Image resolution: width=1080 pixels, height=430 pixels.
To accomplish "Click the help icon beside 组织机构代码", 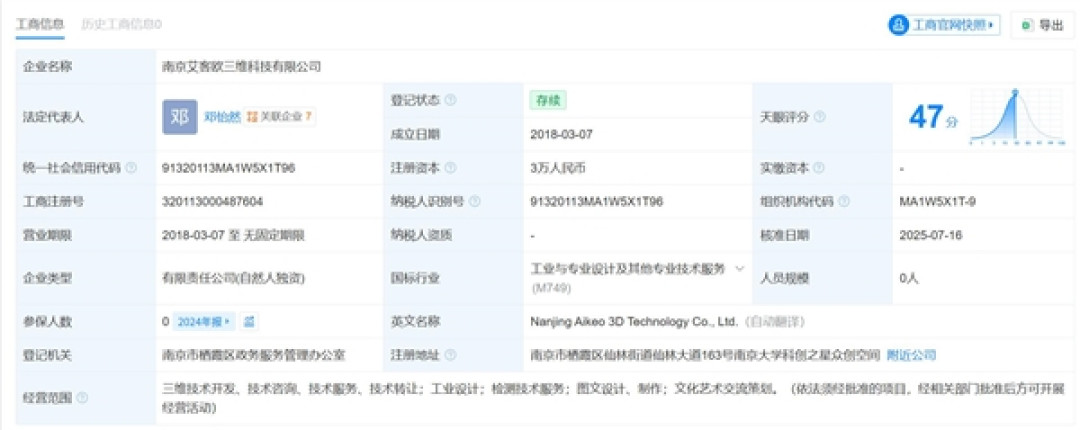I will click(844, 202).
